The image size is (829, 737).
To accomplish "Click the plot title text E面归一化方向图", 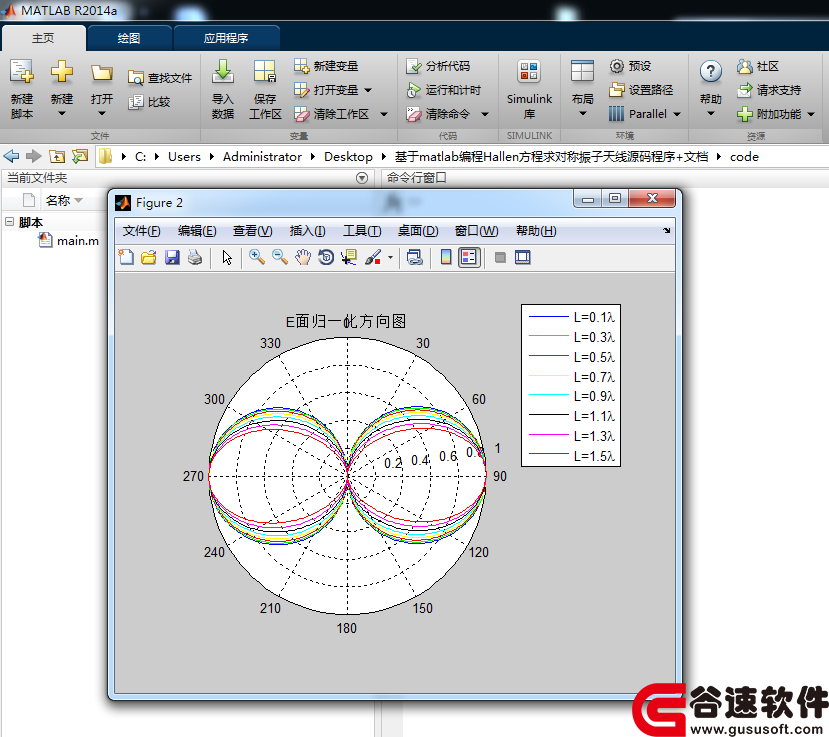I will tap(346, 321).
